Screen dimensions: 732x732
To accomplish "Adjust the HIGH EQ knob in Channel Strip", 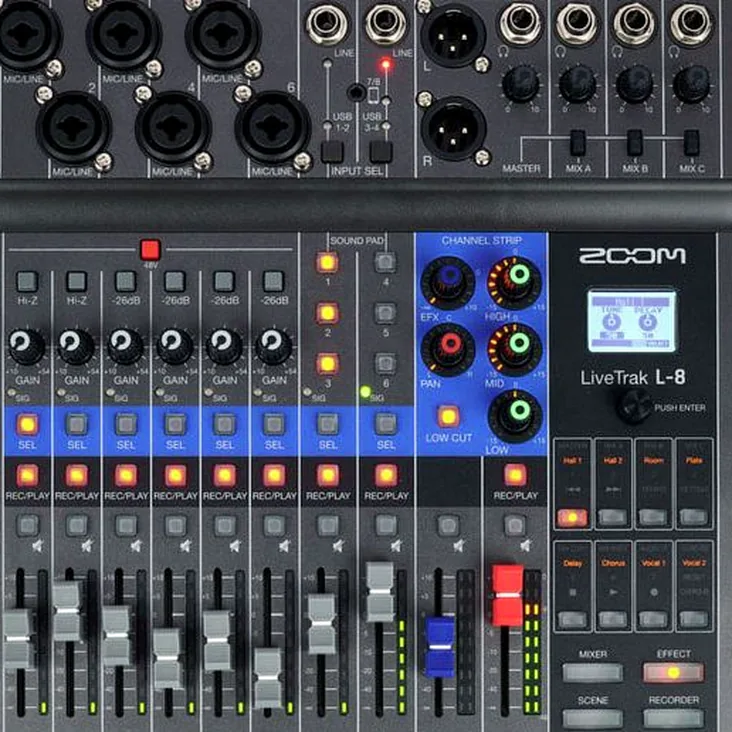I will (514, 282).
